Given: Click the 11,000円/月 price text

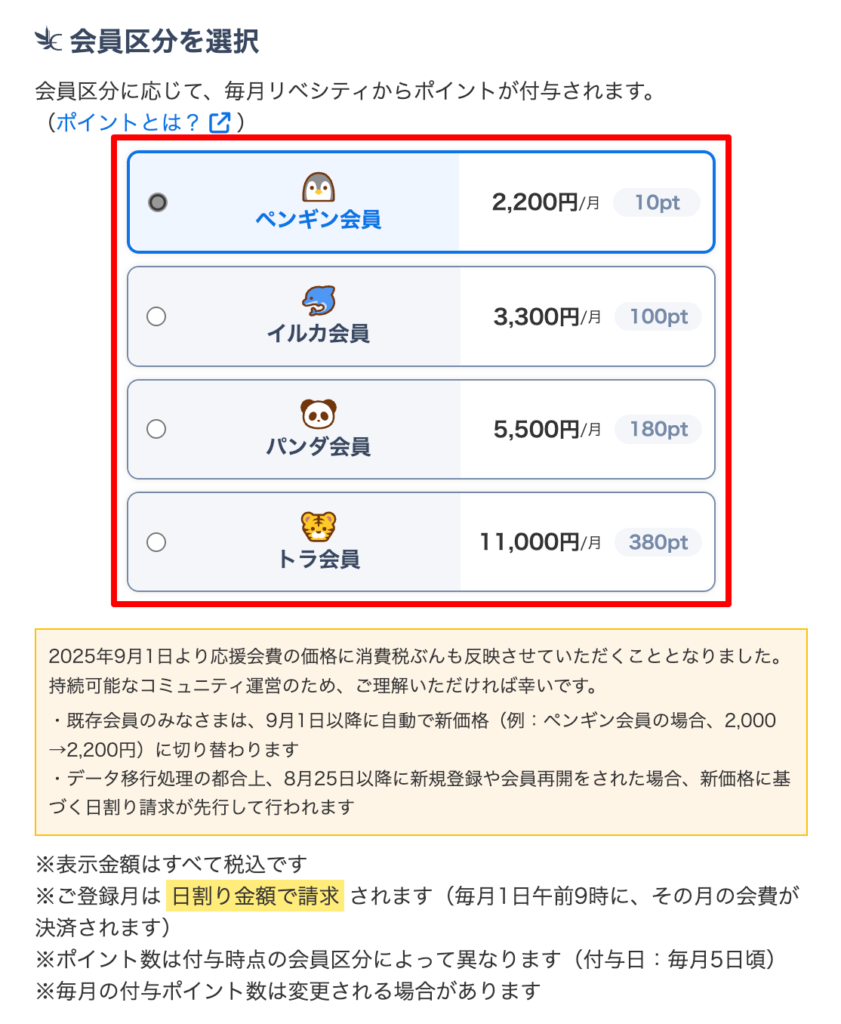Looking at the screenshot, I should point(540,542).
